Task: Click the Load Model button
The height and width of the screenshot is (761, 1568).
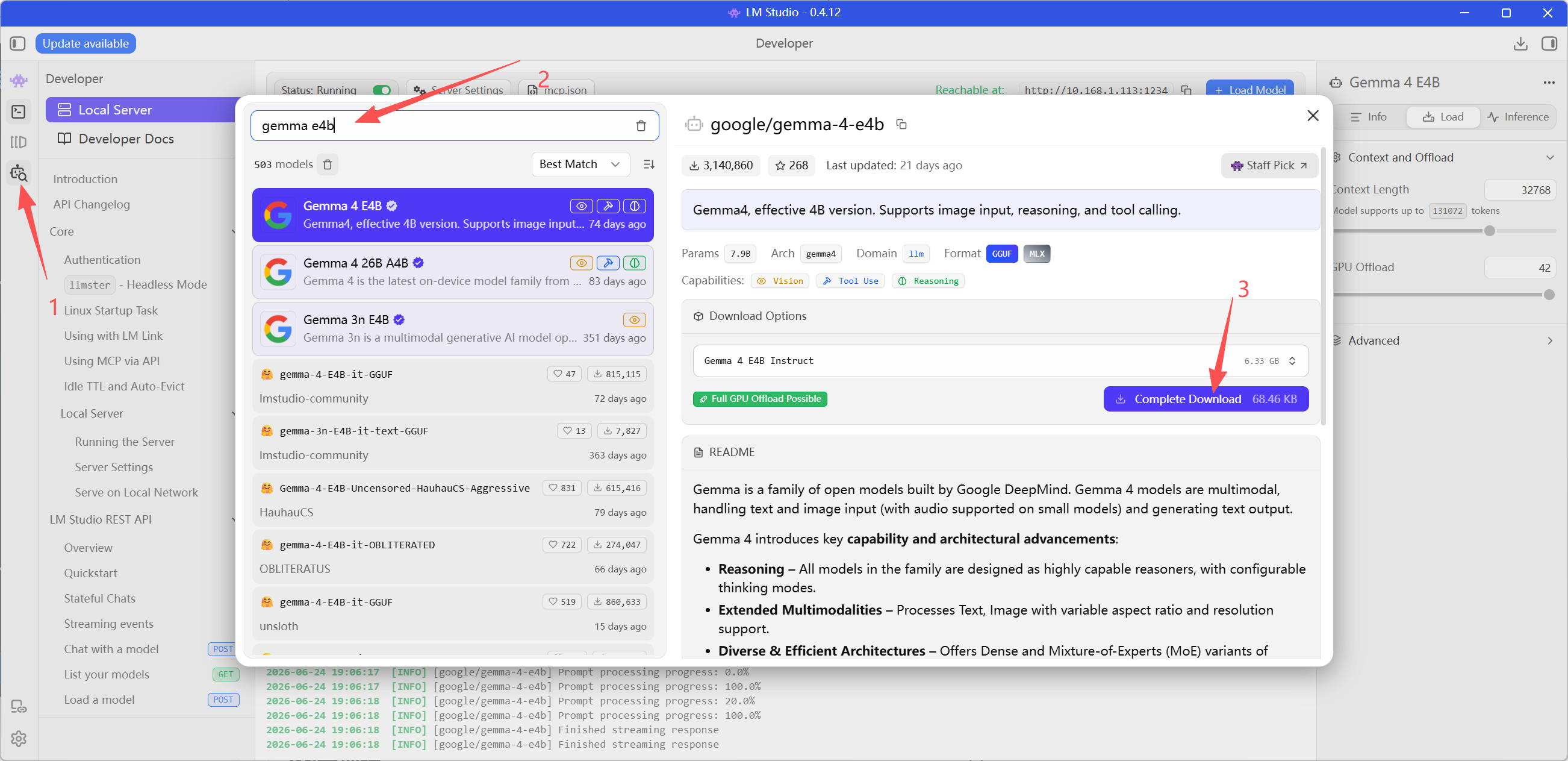Action: pyautogui.click(x=1249, y=90)
